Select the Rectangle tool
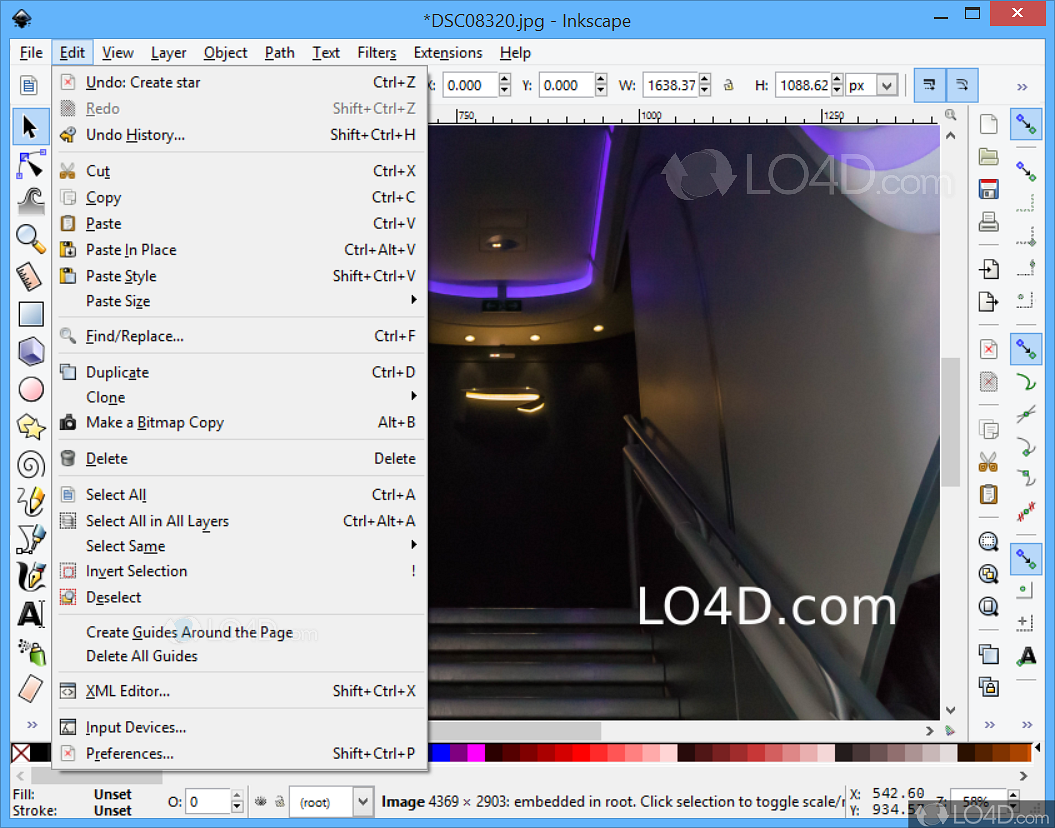The image size is (1055, 828). pyautogui.click(x=30, y=314)
